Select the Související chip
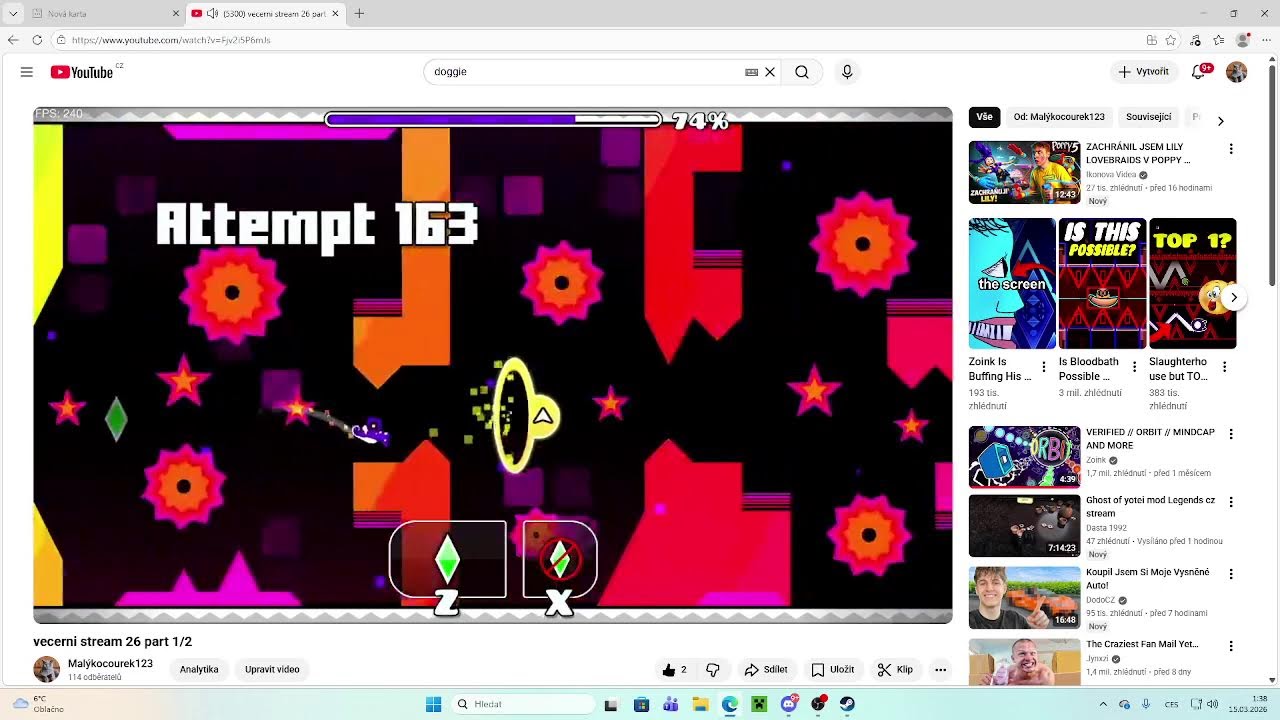The image size is (1280, 720). tap(1148, 117)
